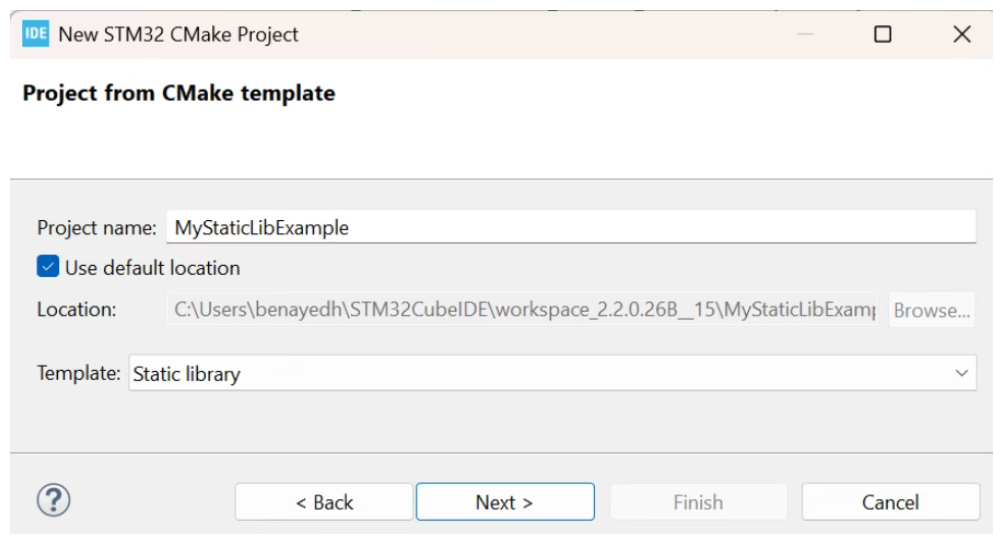Image resolution: width=1004 pixels, height=539 pixels.
Task: Click the 'Location:' label
Action: pyautogui.click(x=77, y=309)
